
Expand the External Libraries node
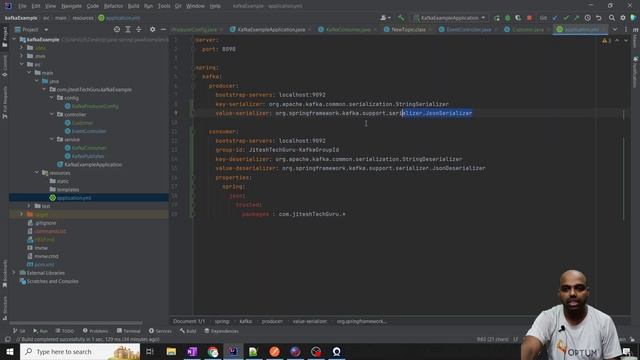click(14, 273)
